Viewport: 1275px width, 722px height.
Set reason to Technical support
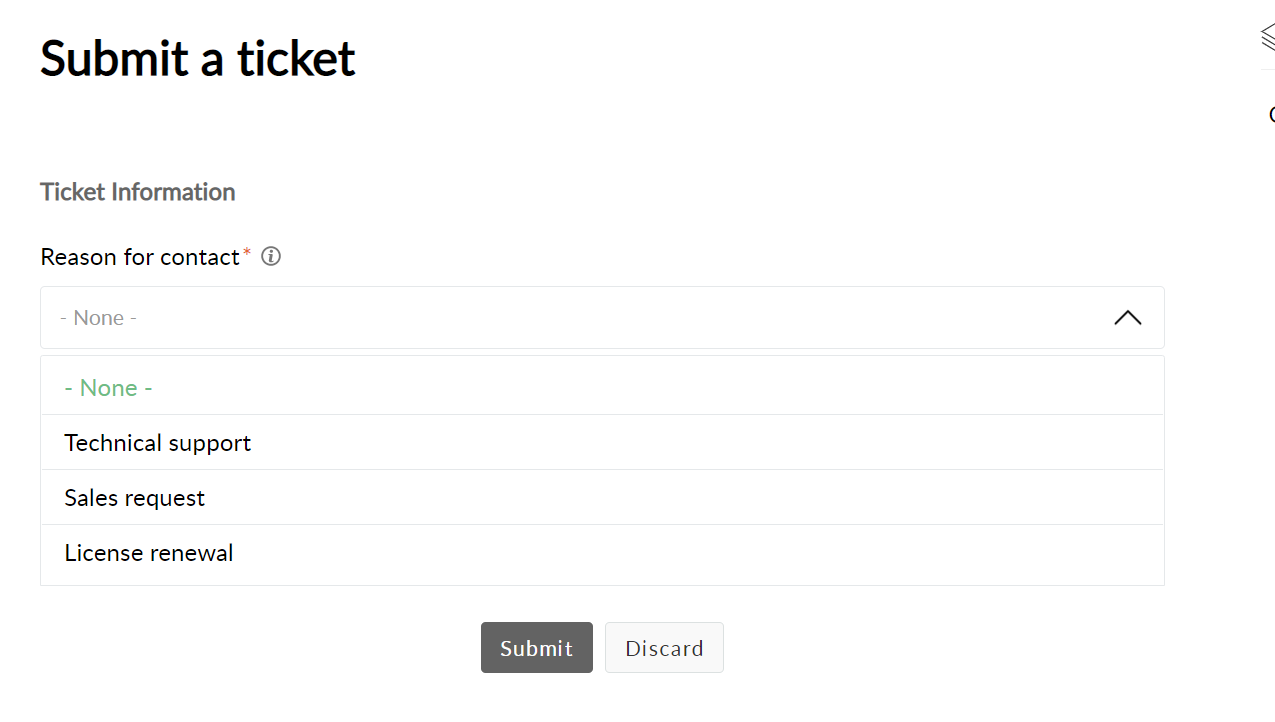pos(157,443)
